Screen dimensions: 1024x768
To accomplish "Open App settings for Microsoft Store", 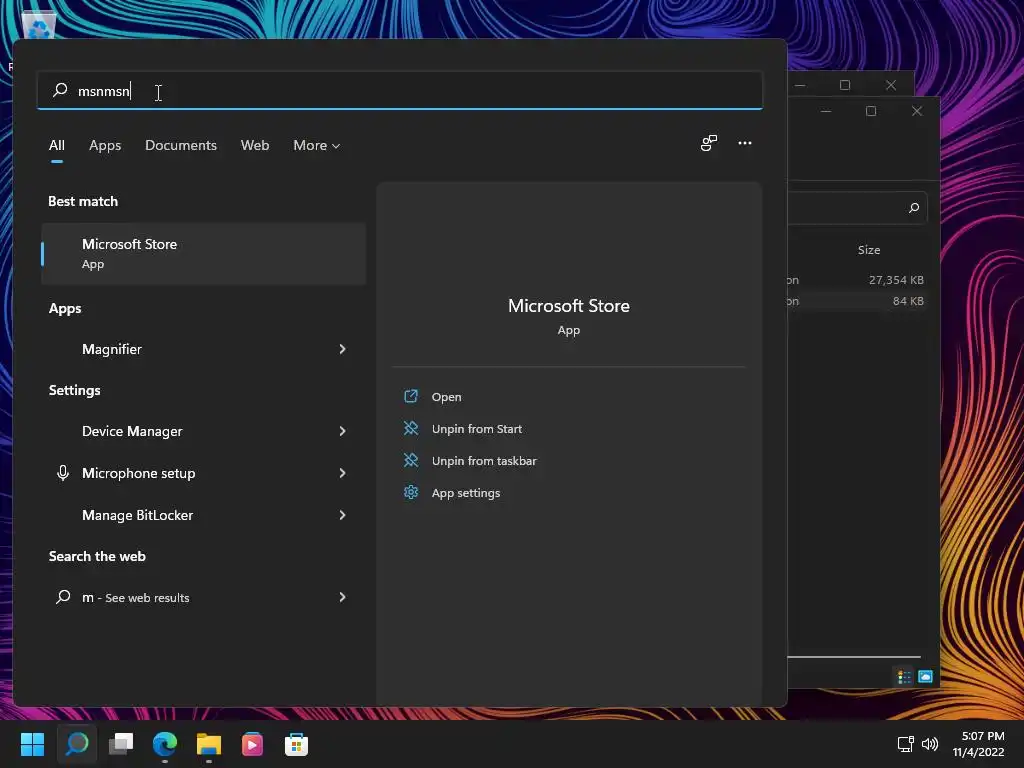I will tap(466, 493).
